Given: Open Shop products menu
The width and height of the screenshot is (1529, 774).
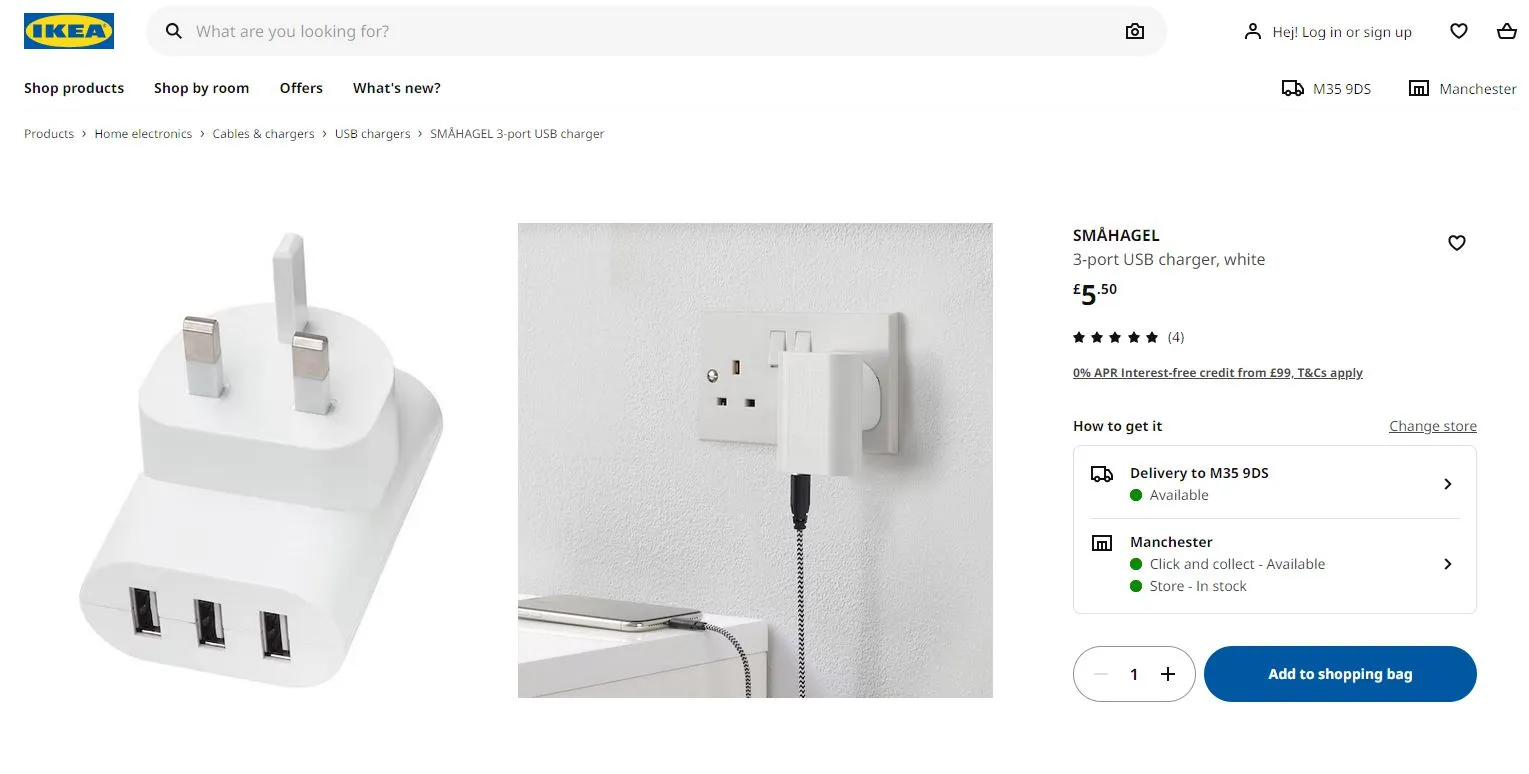Looking at the screenshot, I should click(x=74, y=88).
